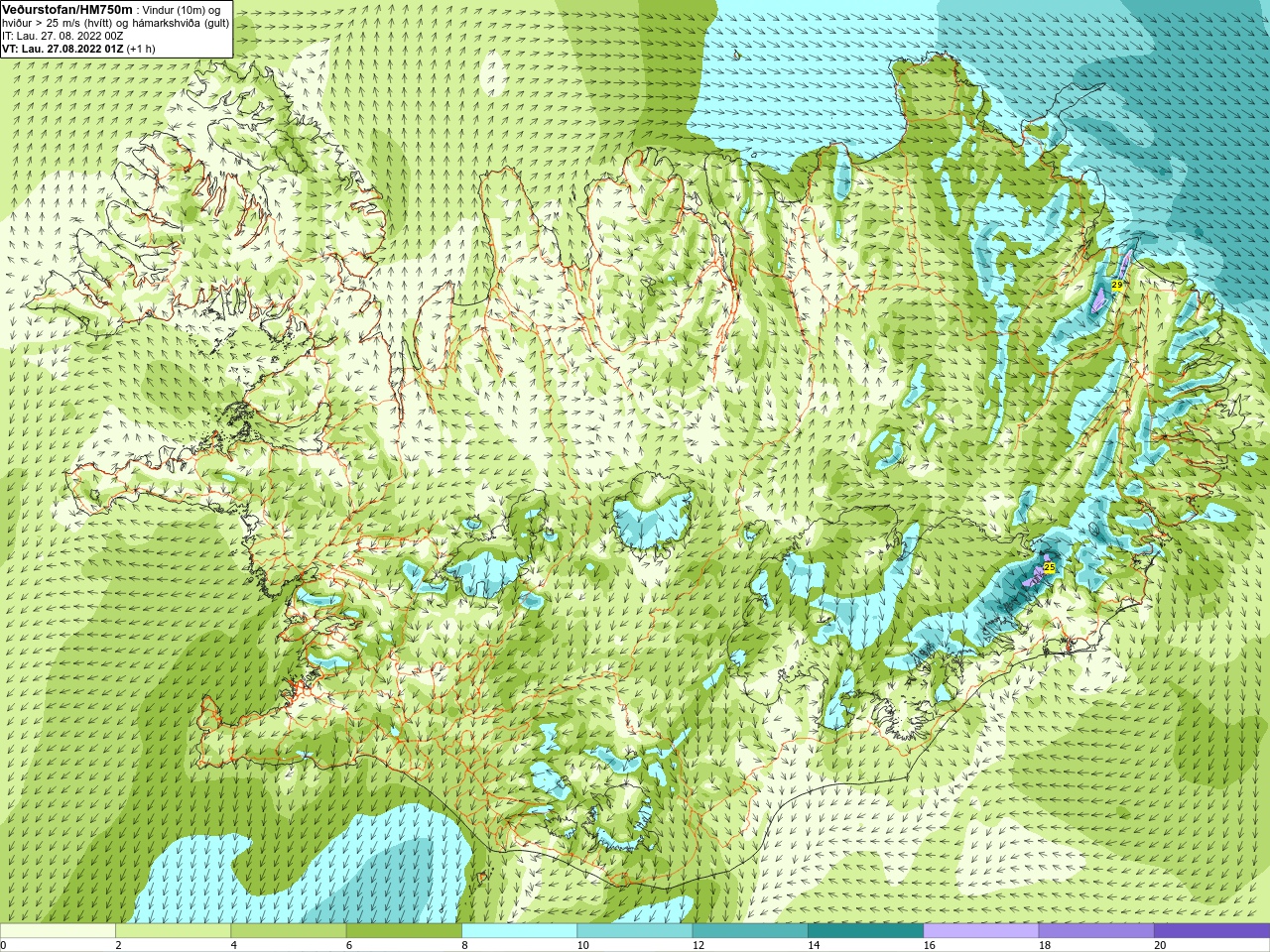The image size is (1270, 952).
Task: Click the legend scale value 20
Action: point(1160,945)
